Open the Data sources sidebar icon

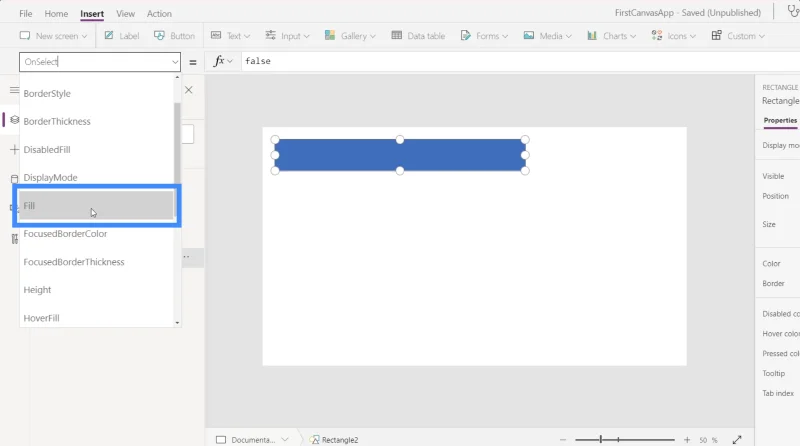(x=14, y=179)
